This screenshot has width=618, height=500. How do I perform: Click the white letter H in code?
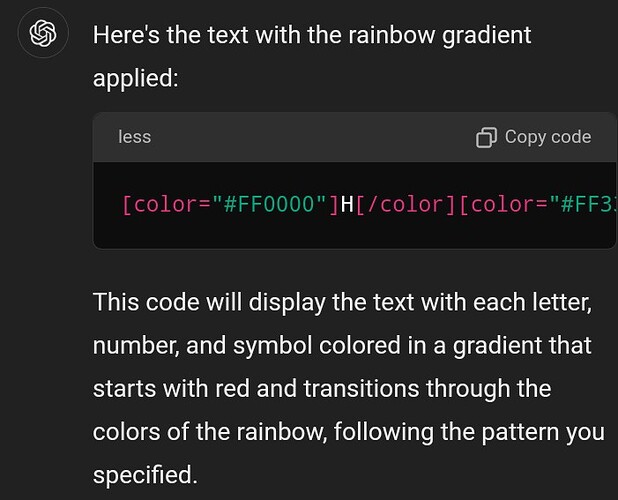pyautogui.click(x=347, y=204)
